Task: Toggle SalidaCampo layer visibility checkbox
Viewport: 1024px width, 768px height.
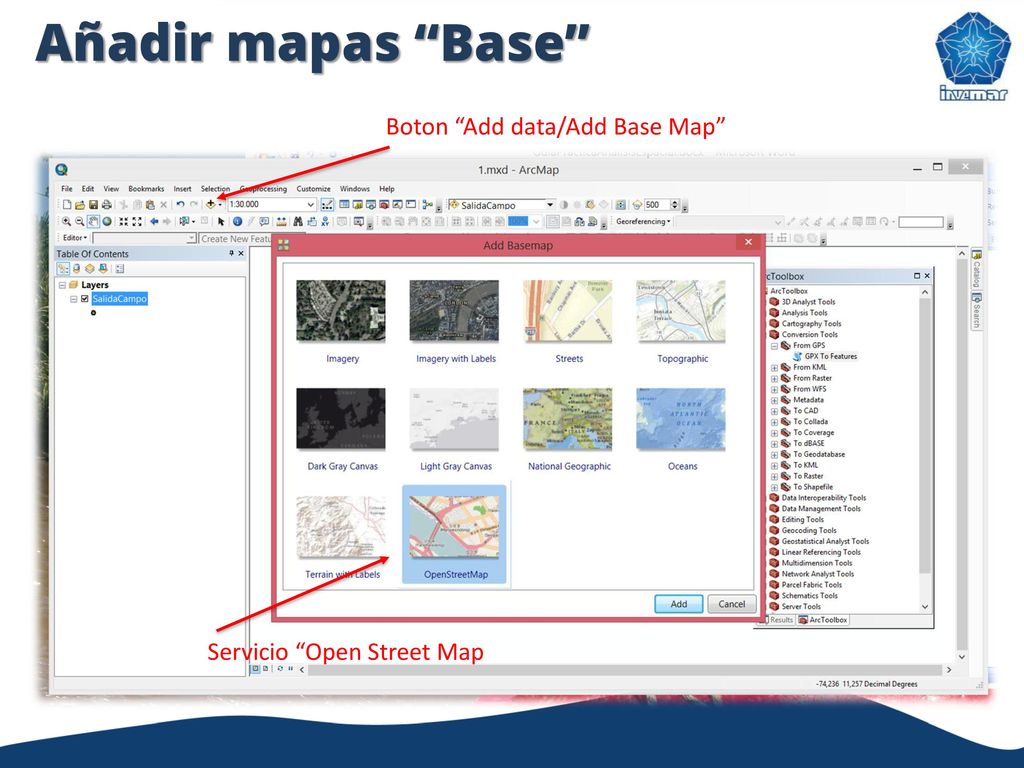Action: (84, 299)
